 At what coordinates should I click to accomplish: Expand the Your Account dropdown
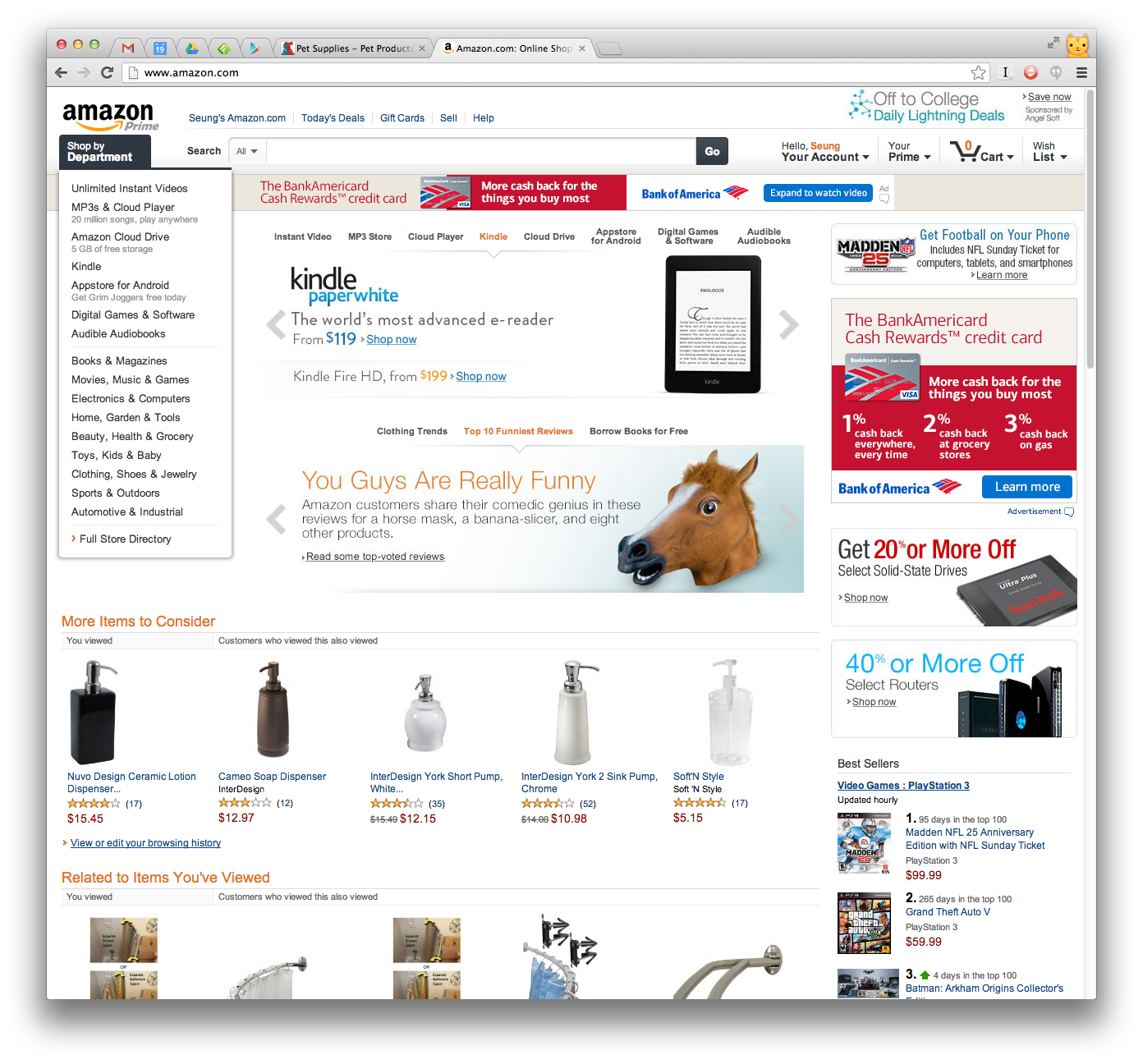(825, 152)
